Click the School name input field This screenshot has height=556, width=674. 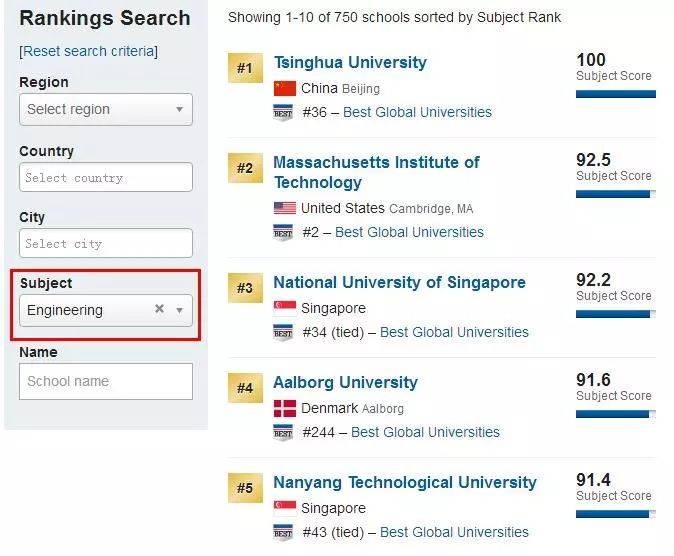[x=106, y=381]
